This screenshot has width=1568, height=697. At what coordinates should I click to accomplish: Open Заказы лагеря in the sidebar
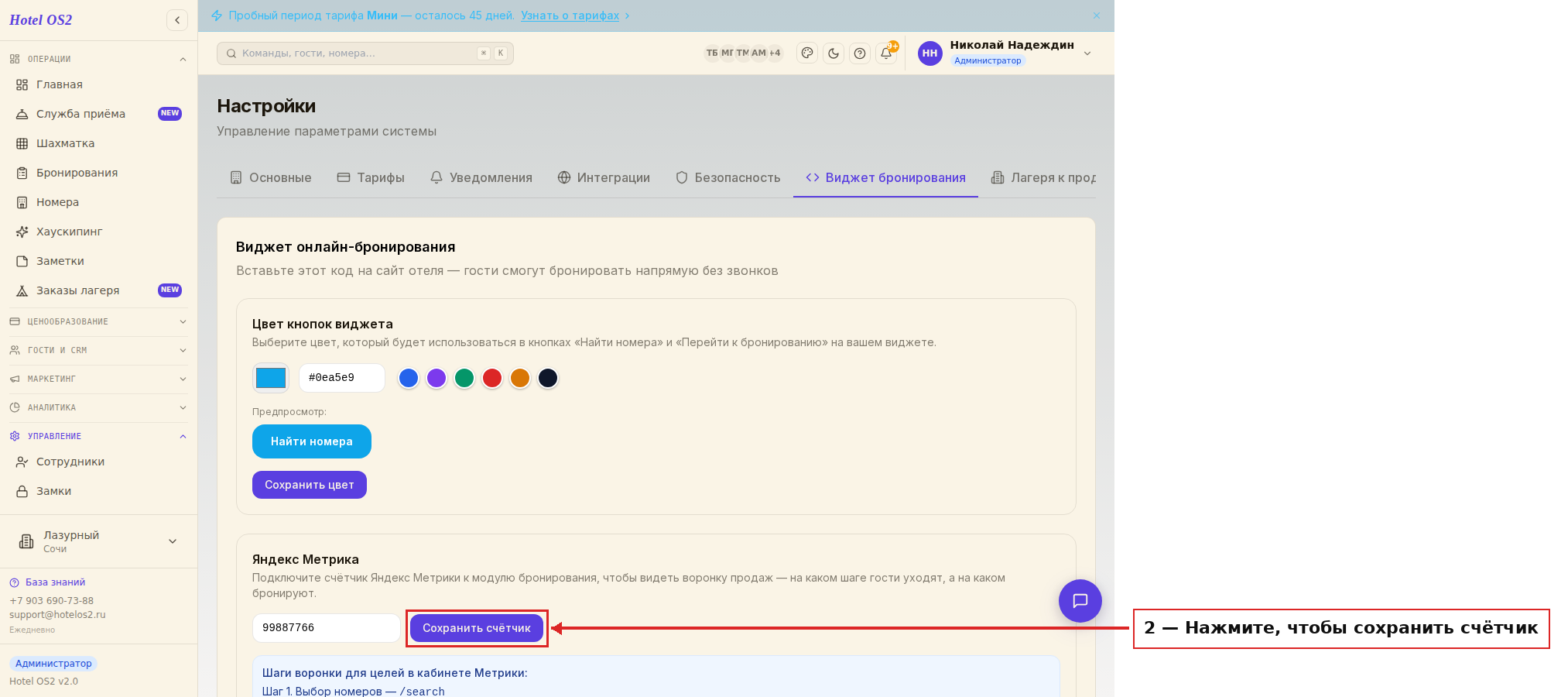point(98,290)
